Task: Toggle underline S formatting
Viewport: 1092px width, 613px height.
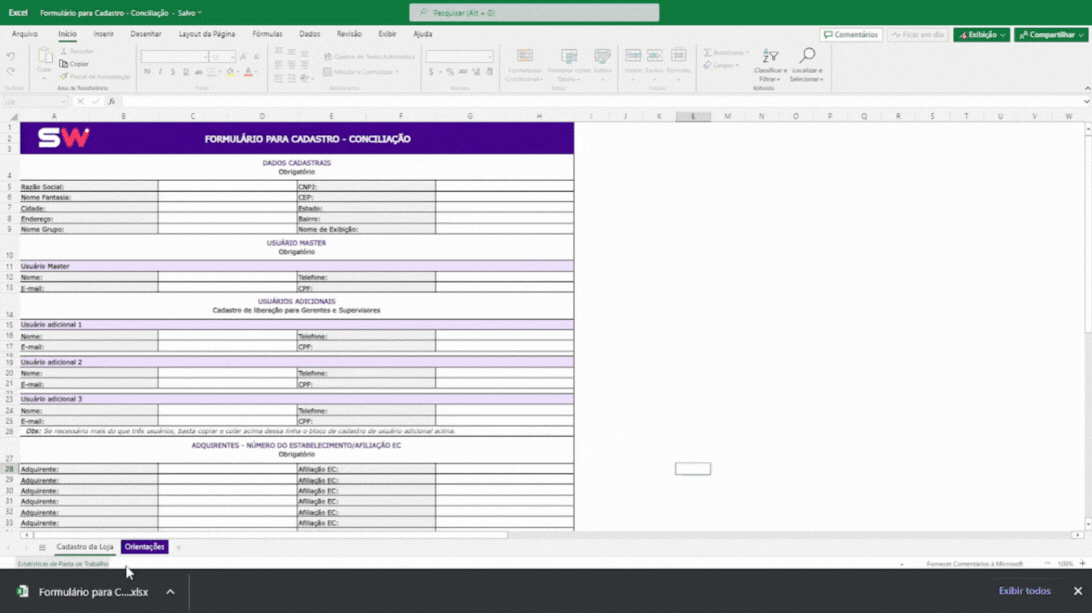Action: tap(173, 72)
